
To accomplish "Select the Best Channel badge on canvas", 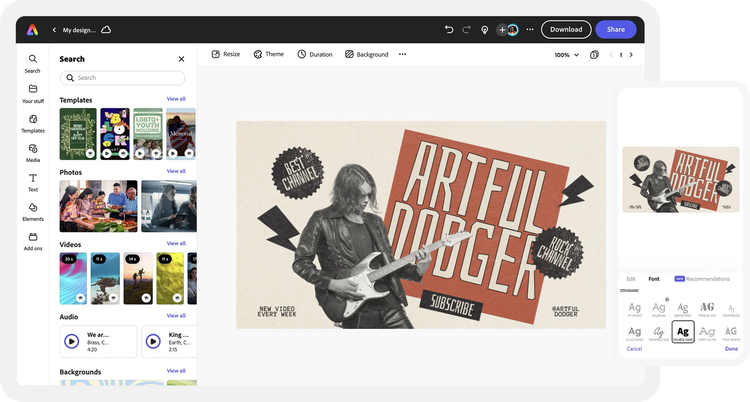I will coord(298,173).
